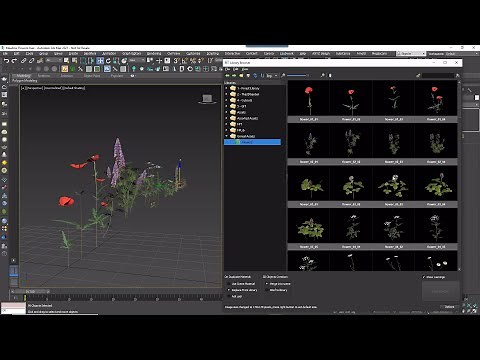The image size is (480, 360).
Task: Expand the folder beginning with "1 -"
Action: point(226,88)
